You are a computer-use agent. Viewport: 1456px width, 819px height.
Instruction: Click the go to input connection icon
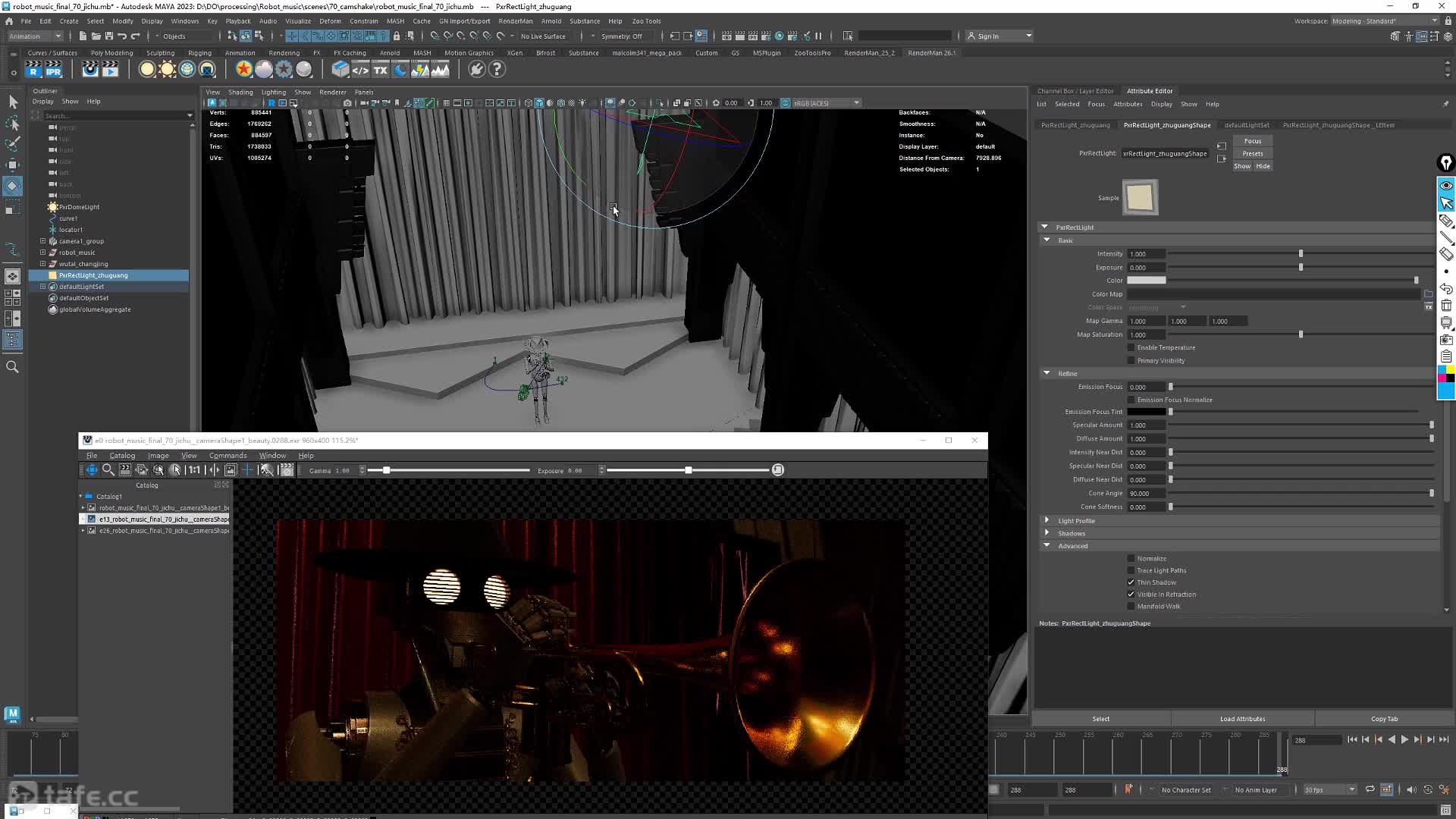point(1221,146)
